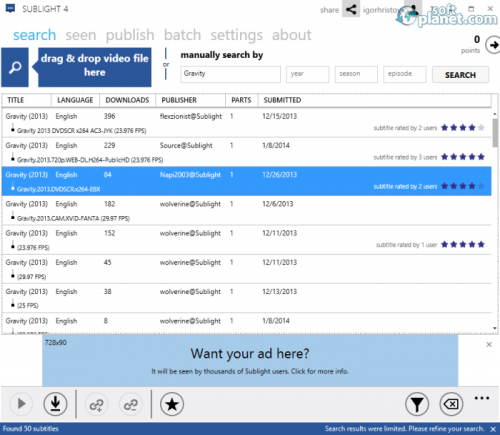Screen dimensions: 500x435
Task: Sort by the DOWNLOADS column header
Action: (x=127, y=100)
